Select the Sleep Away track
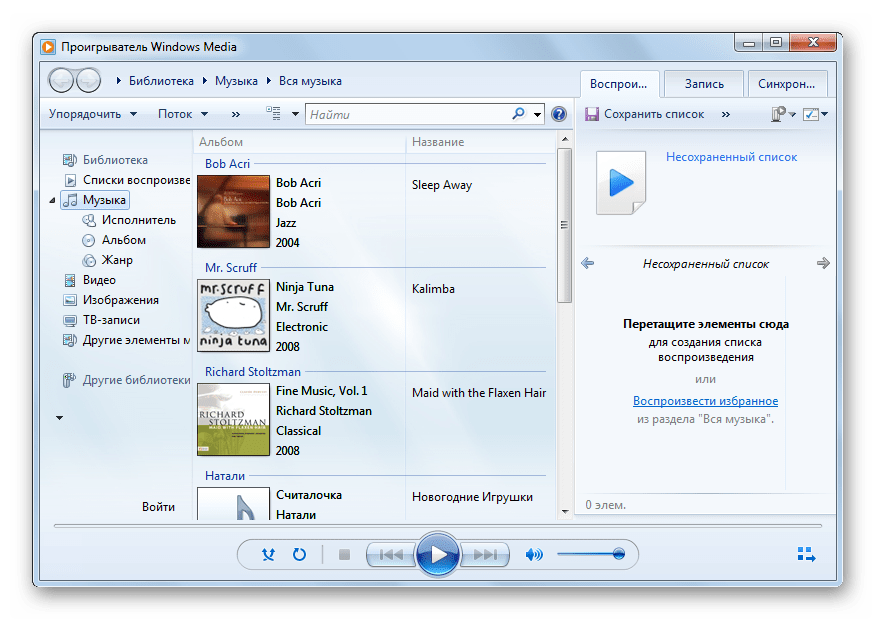 [x=442, y=185]
